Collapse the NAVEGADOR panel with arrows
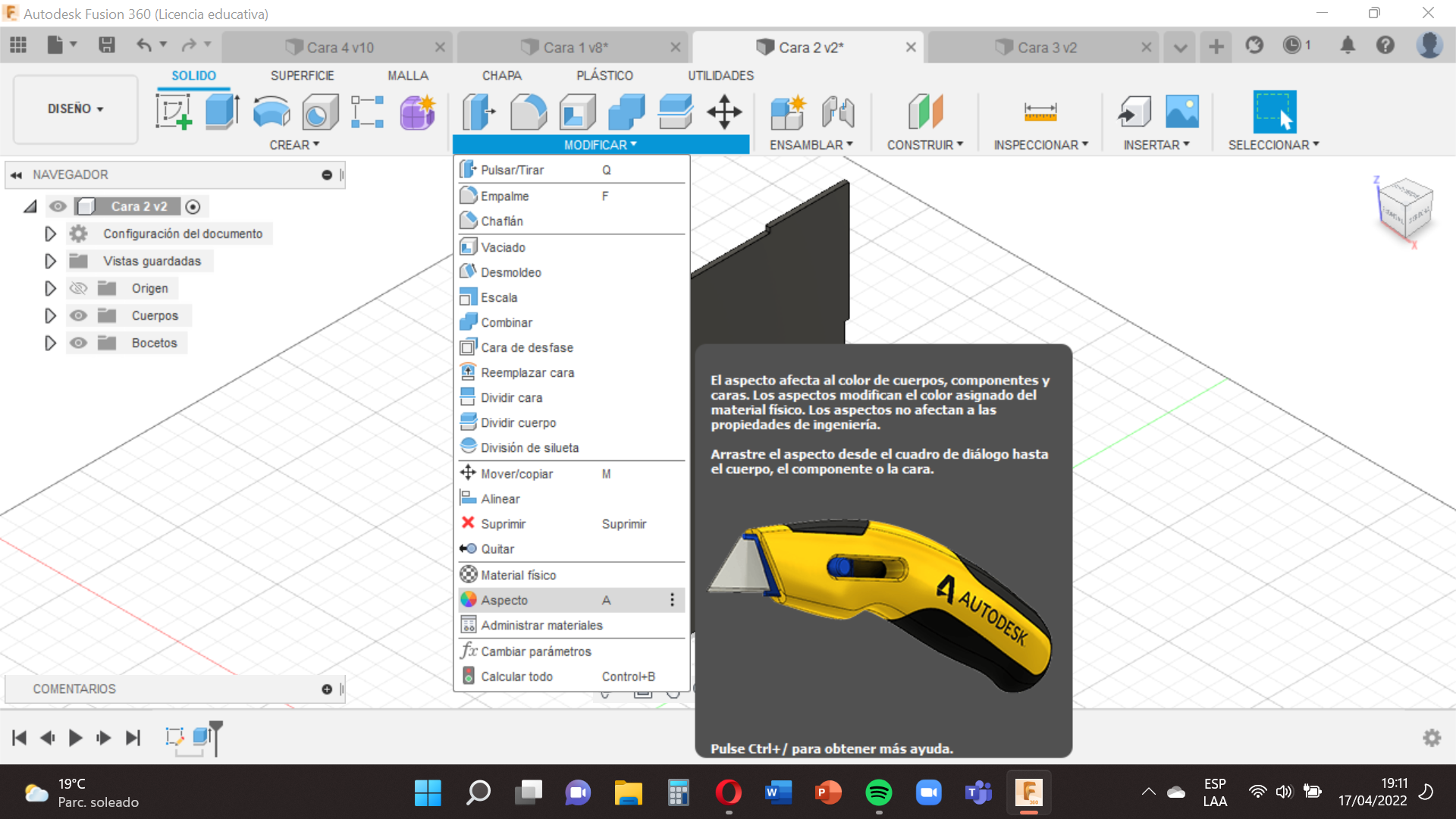 (x=16, y=175)
